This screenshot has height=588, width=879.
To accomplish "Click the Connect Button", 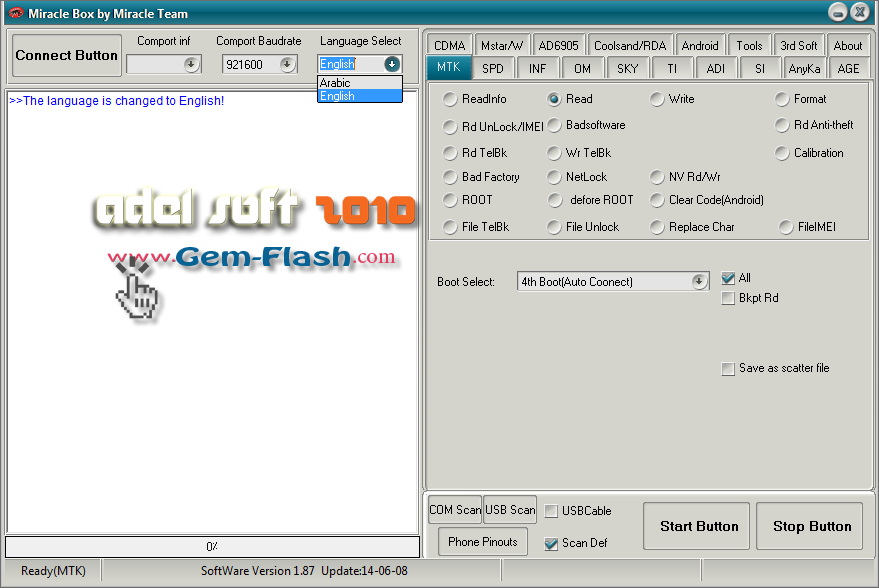I will pyautogui.click(x=67, y=55).
